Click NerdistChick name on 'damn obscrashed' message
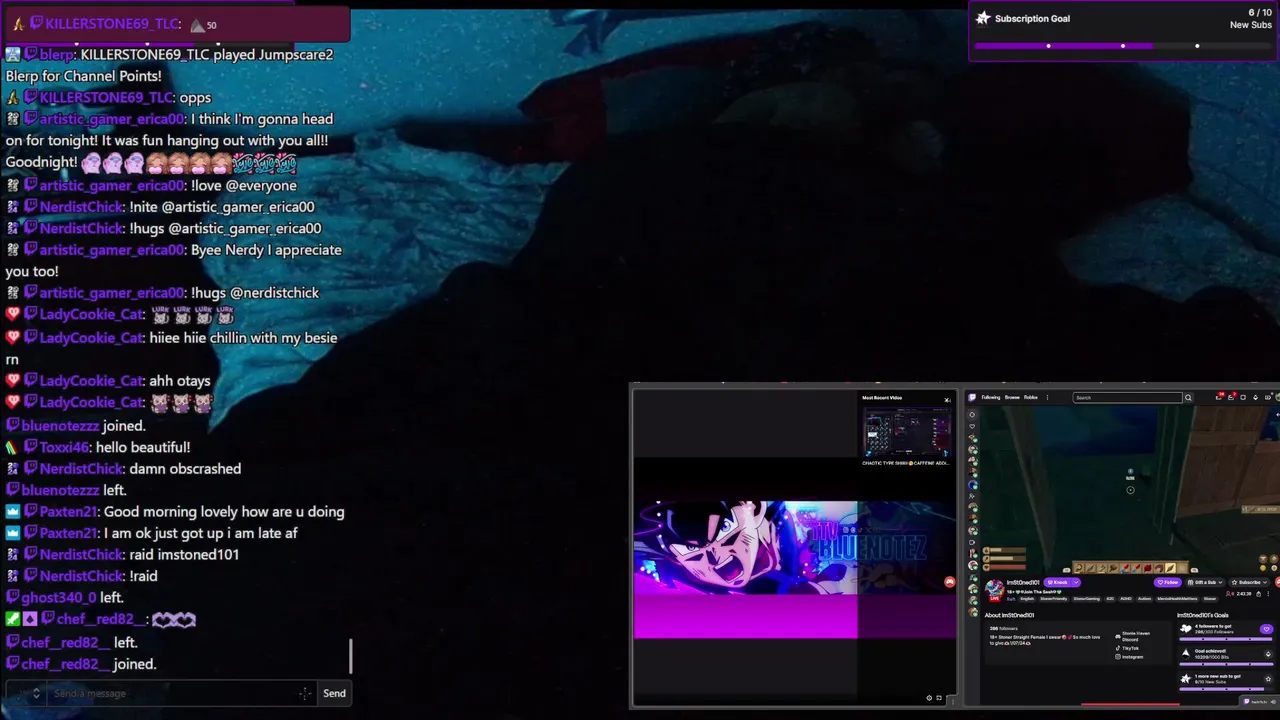 pos(81,468)
